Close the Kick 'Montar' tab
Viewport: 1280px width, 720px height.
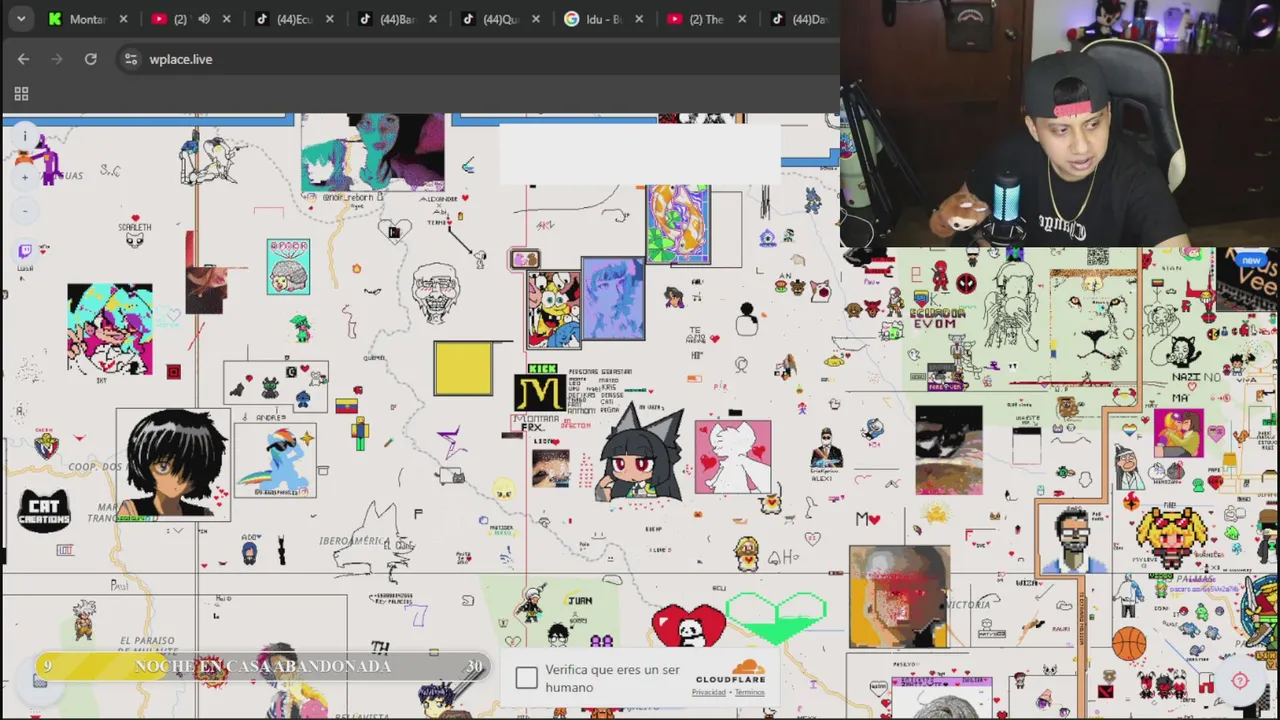pos(123,19)
